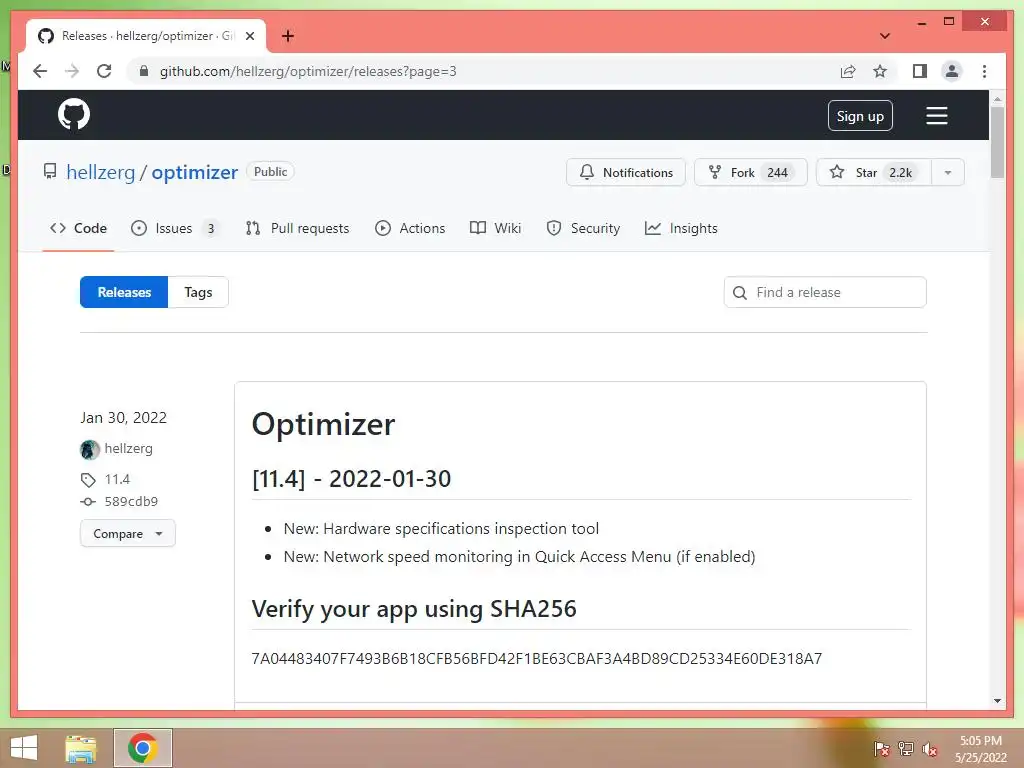Click the SHA256 hash text
The width and height of the screenshot is (1024, 768).
coord(536,658)
